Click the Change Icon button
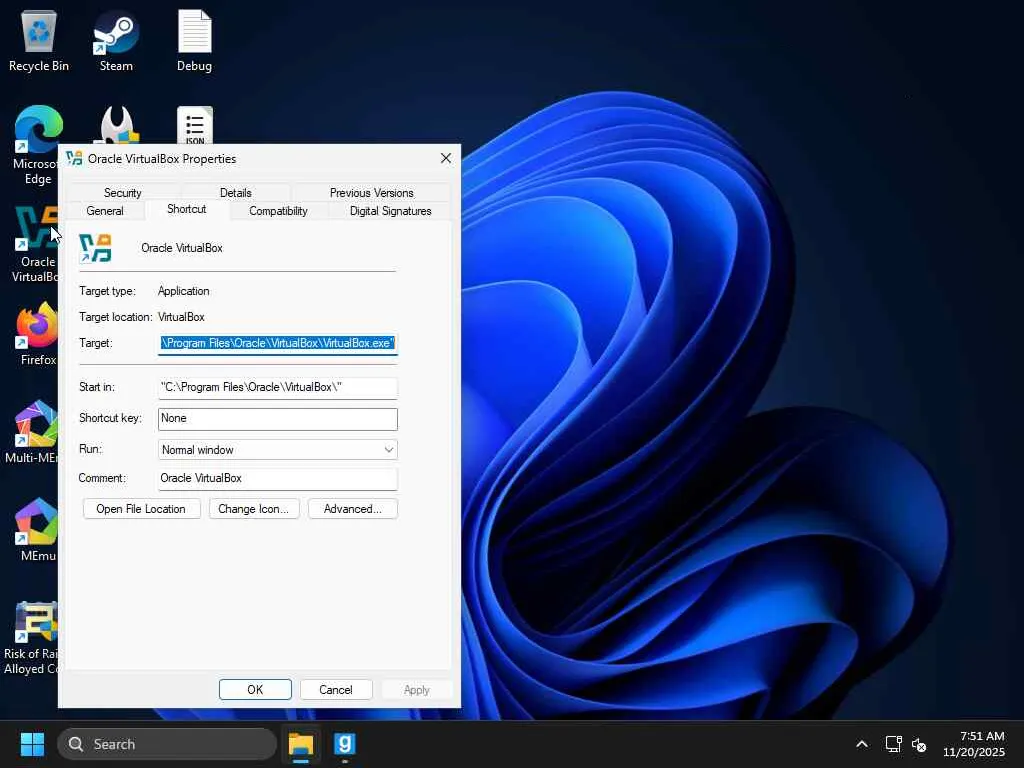The height and width of the screenshot is (768, 1024). coord(253,509)
